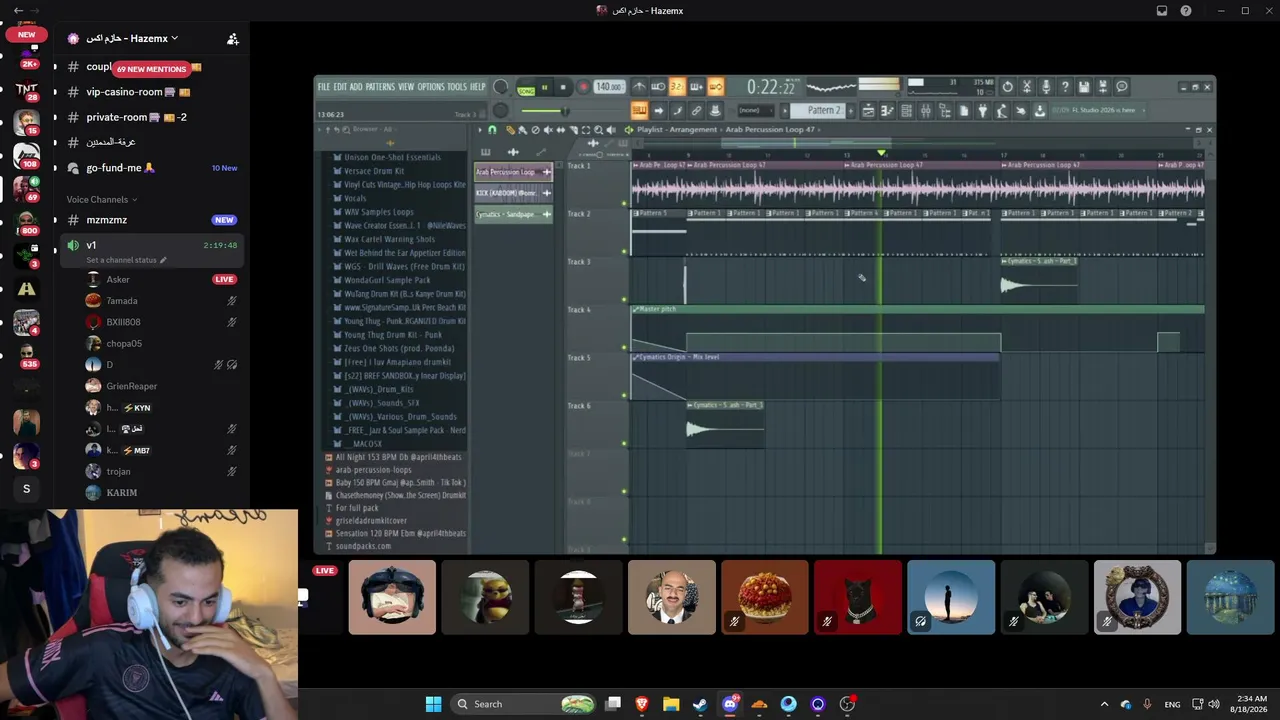Open the PATTERNS menu
Image resolution: width=1280 pixels, height=720 pixels.
click(380, 87)
